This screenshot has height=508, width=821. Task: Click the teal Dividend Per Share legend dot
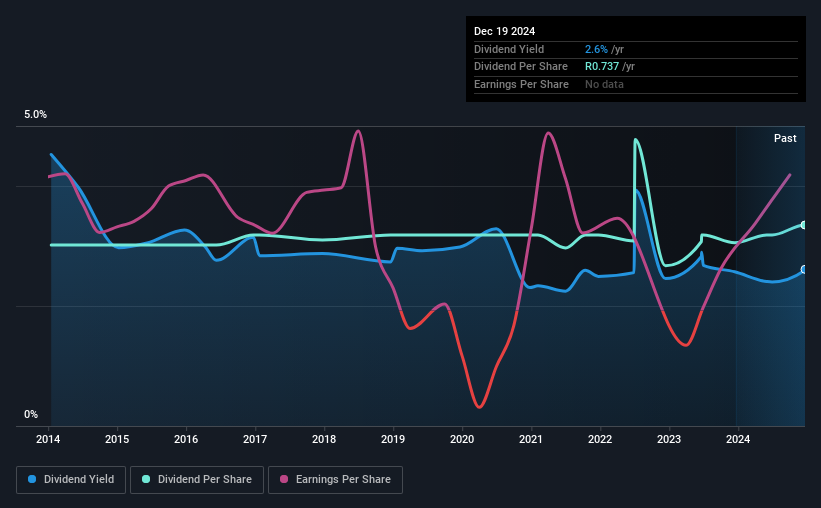(x=146, y=479)
